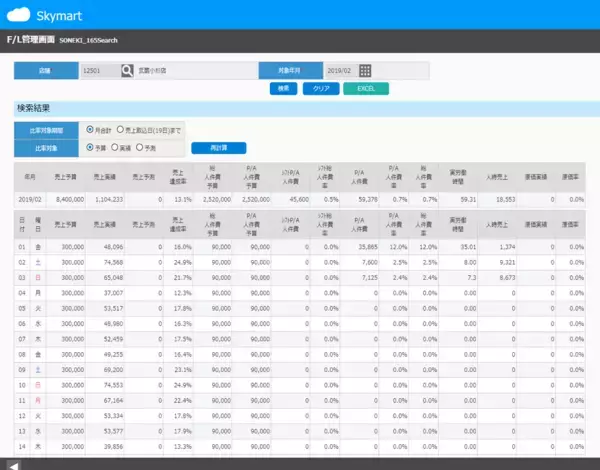
Task: Choose 実績 as comparison target
Action: point(116,147)
